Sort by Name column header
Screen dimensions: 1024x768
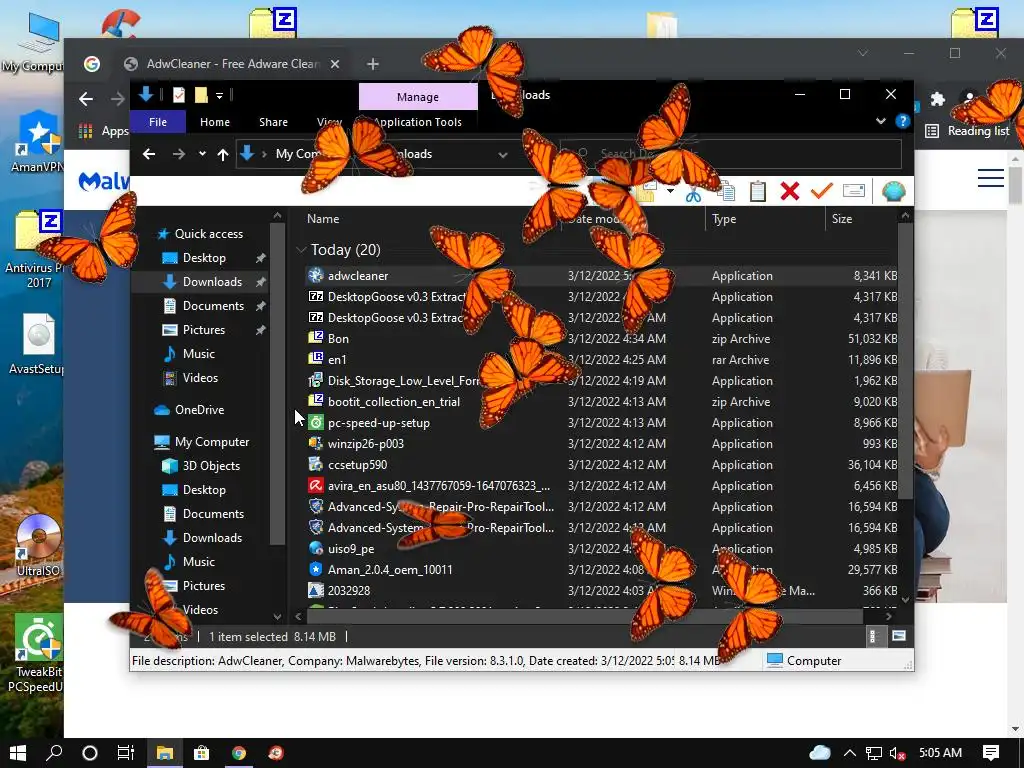coord(323,219)
